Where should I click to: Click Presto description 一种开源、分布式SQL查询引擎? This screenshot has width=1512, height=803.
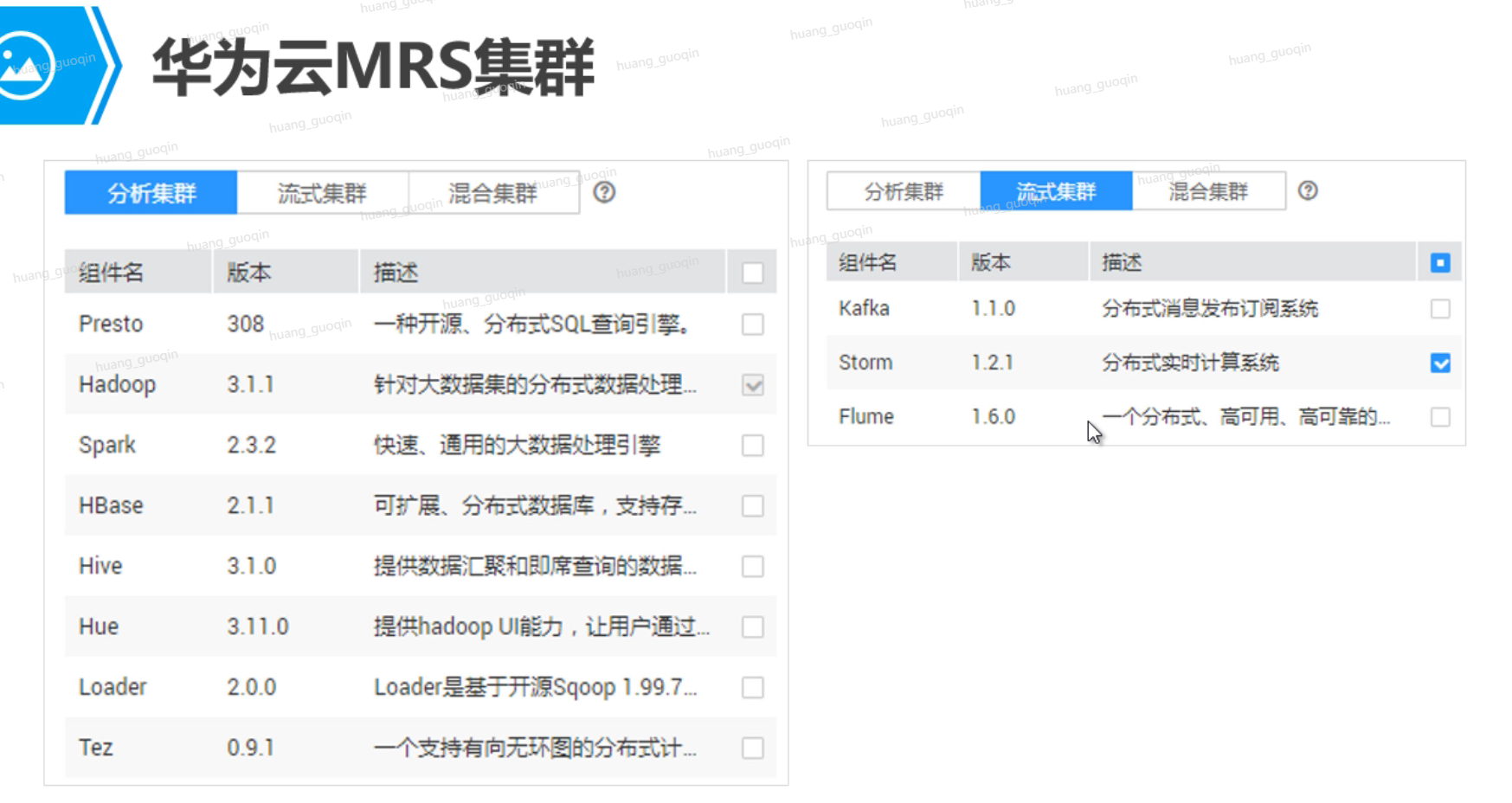coord(532,324)
